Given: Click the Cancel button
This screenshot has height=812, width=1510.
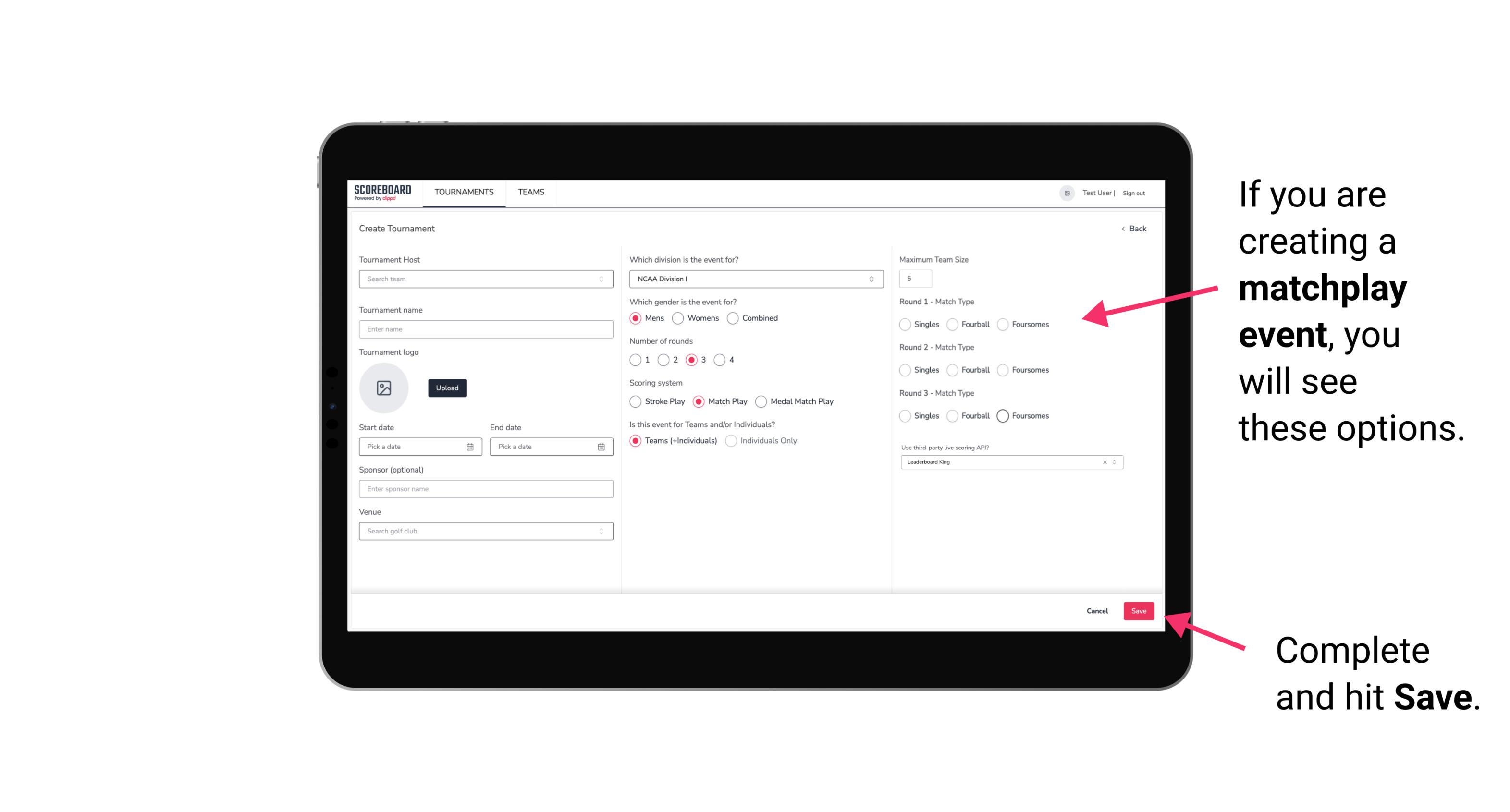Looking at the screenshot, I should click(x=1097, y=610).
